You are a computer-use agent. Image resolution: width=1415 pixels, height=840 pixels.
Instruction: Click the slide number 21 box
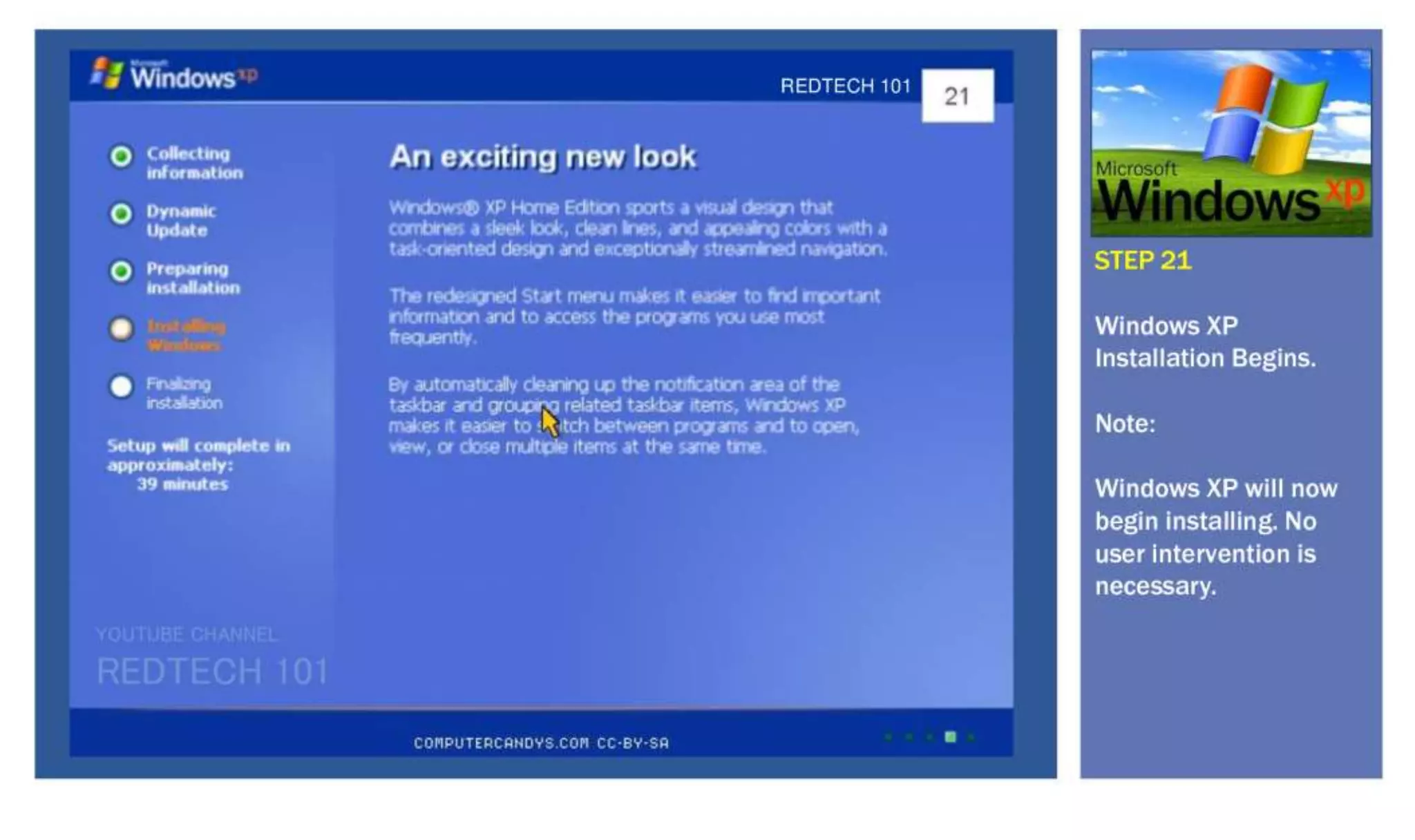click(x=958, y=96)
